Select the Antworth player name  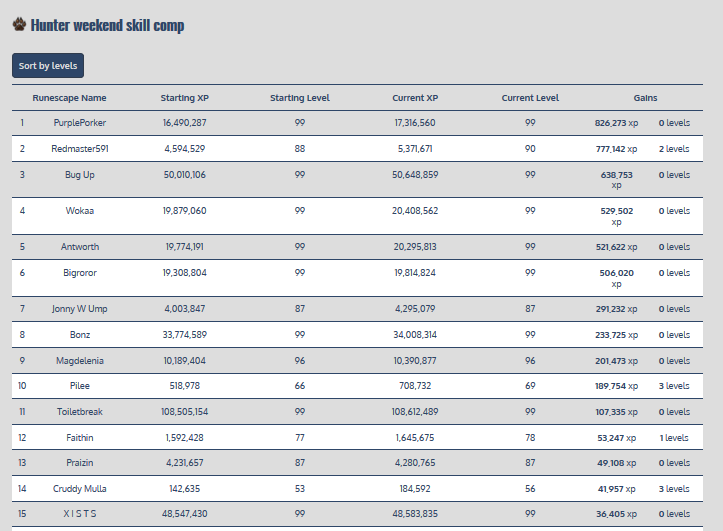[80, 247]
